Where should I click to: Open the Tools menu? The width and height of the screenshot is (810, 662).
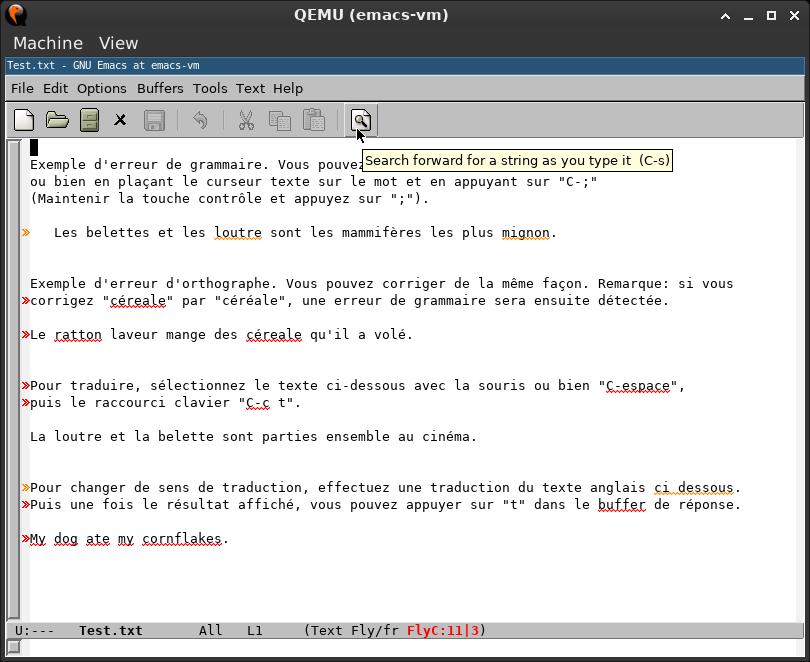(209, 88)
